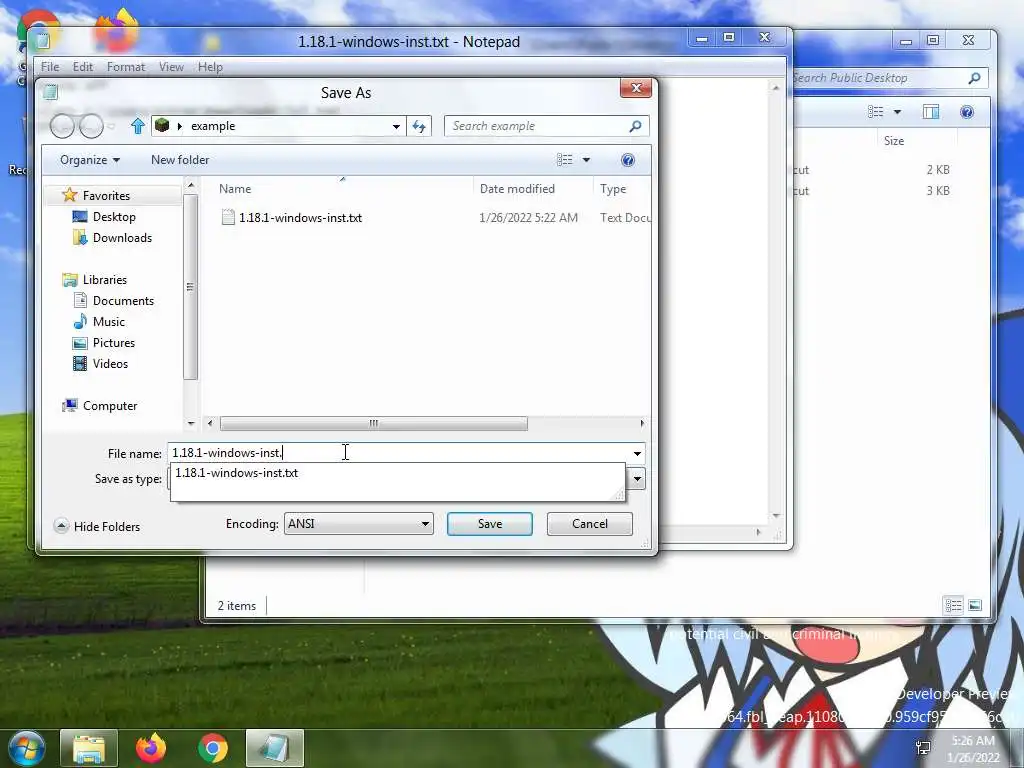Image resolution: width=1024 pixels, height=768 pixels.
Task: Open Explorer window's help icon
Action: (x=967, y=112)
